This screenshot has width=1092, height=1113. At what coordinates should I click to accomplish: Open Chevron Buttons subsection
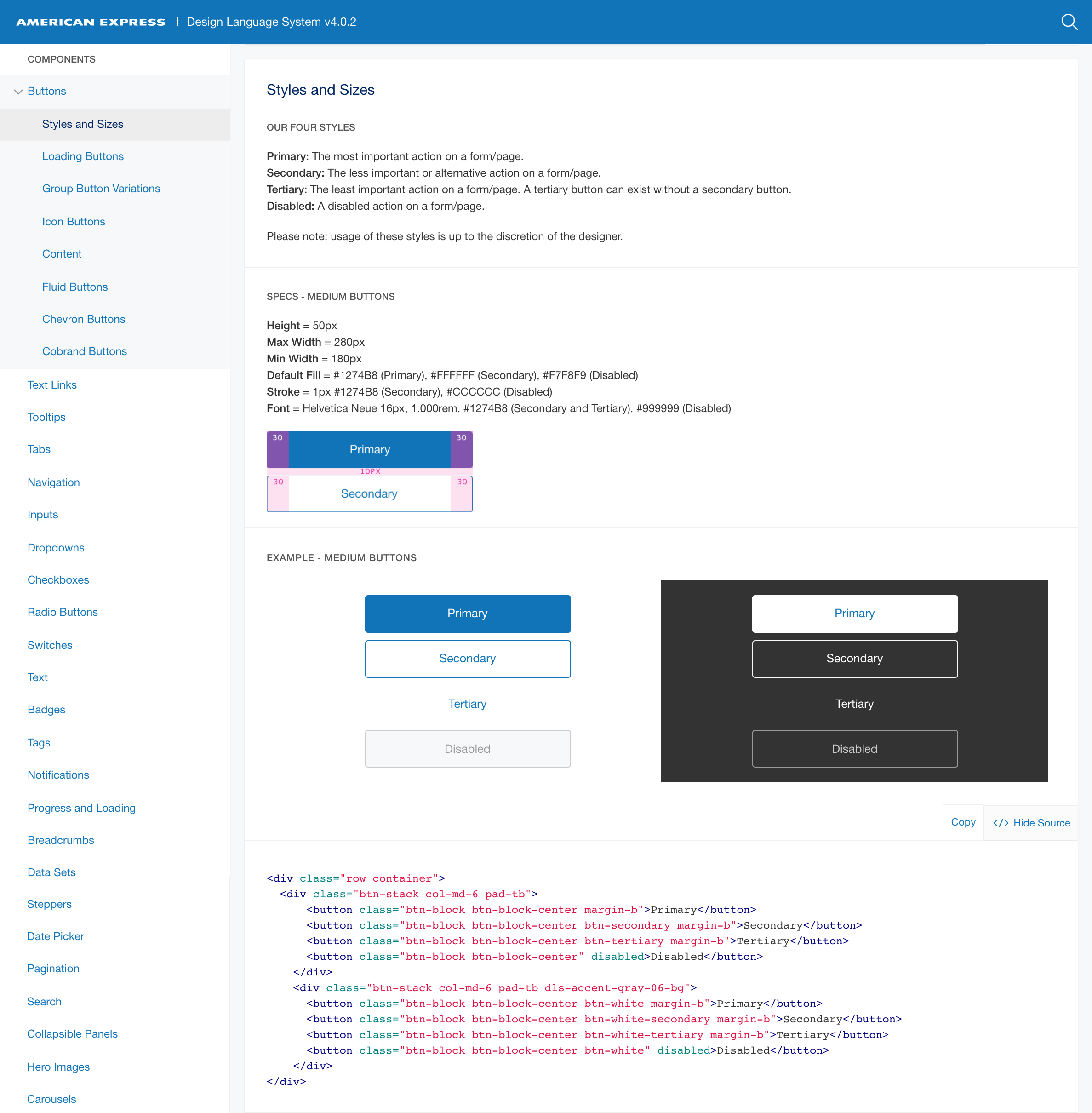point(83,319)
